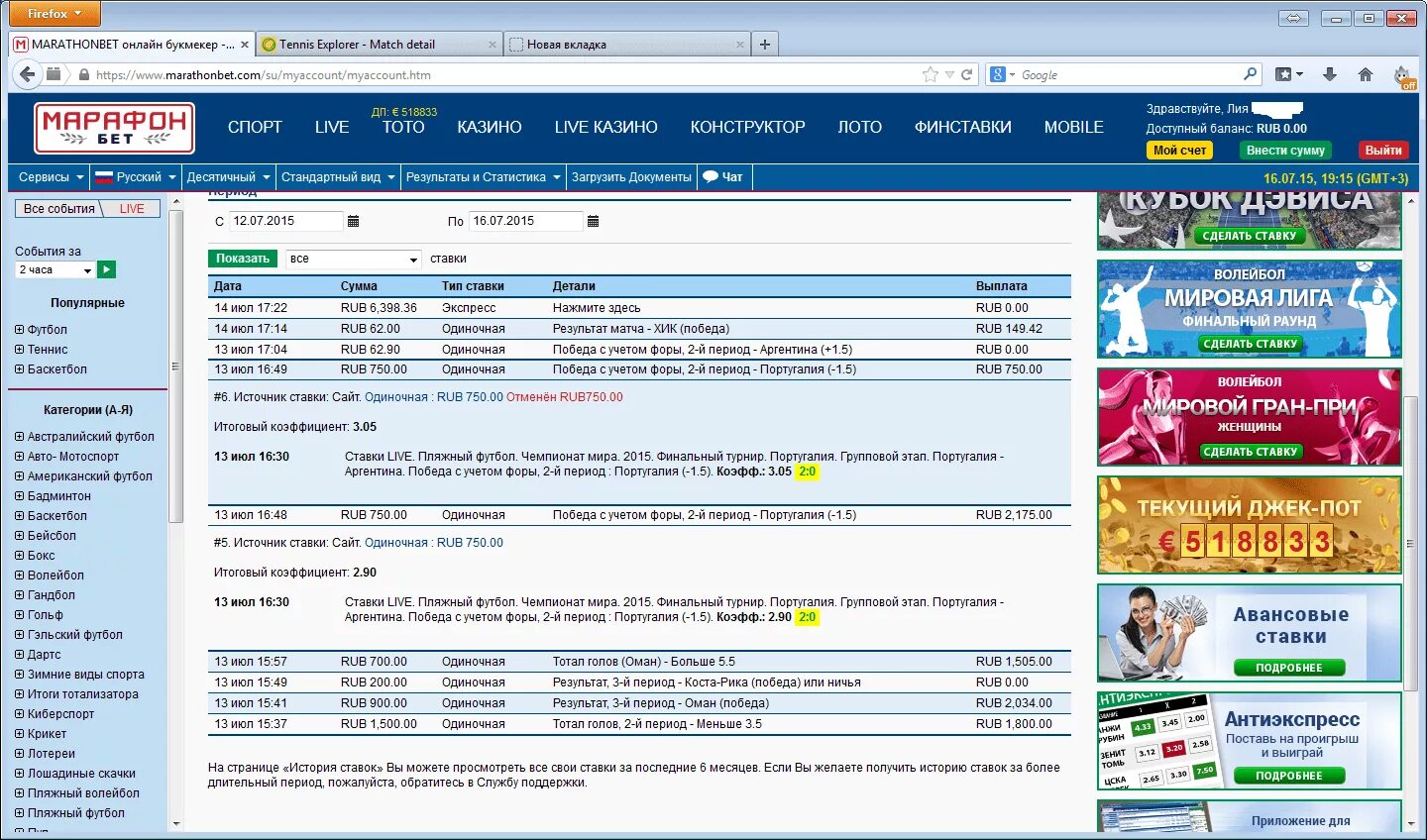Open the ФИНСТАВКИ menu section
Viewport: 1427px width, 840px height.
point(963,127)
